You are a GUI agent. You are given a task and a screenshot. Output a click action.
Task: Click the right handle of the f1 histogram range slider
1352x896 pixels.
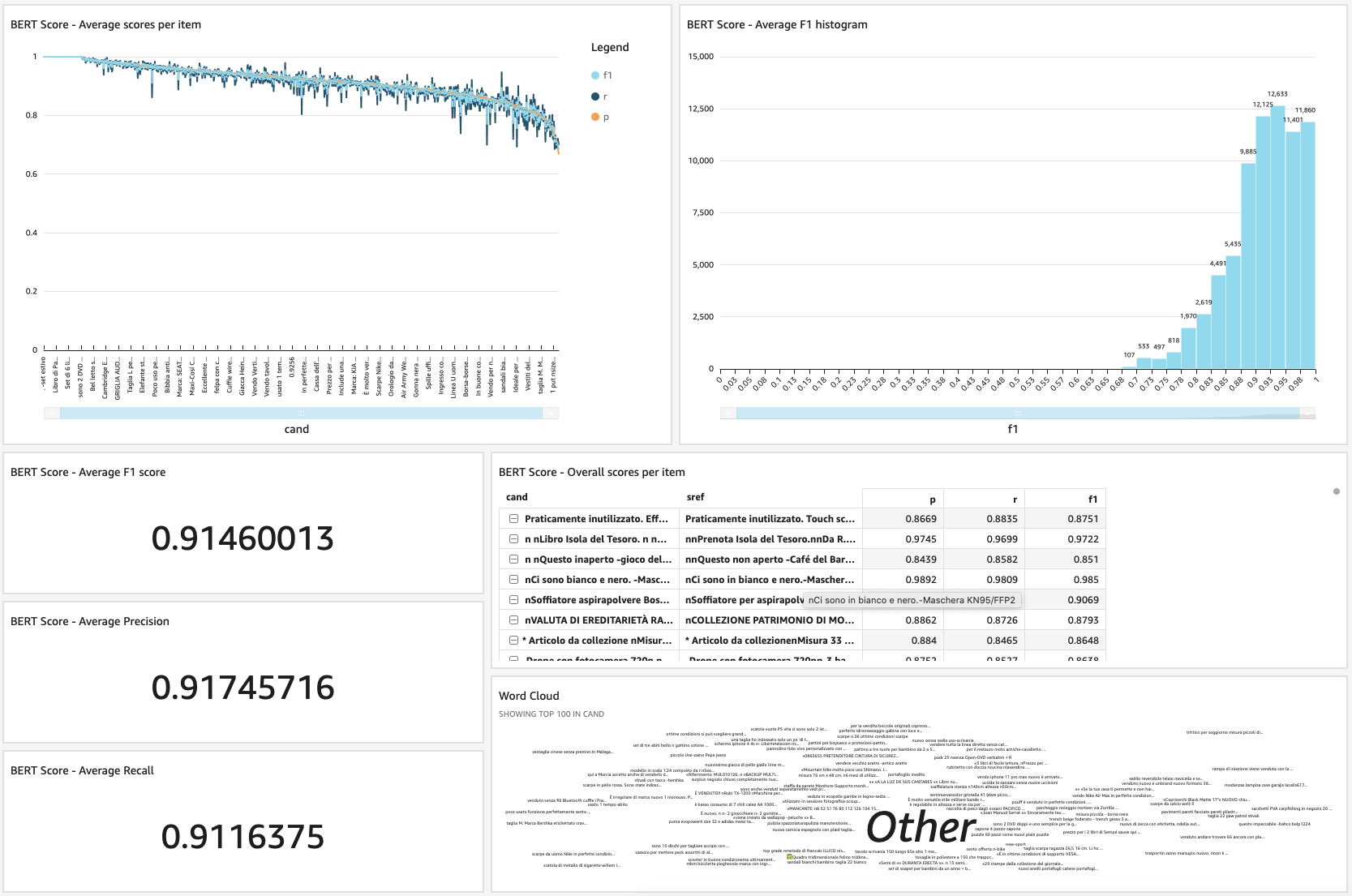point(1307,413)
